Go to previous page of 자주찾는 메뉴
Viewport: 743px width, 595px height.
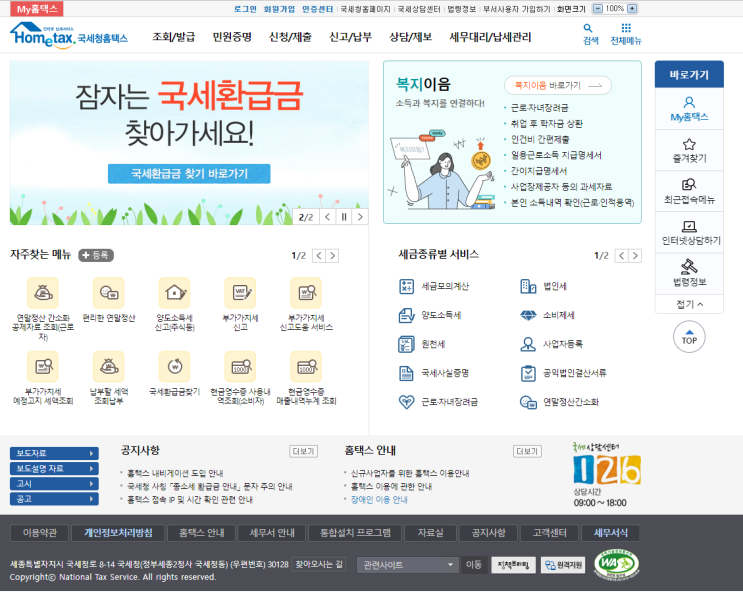(319, 256)
